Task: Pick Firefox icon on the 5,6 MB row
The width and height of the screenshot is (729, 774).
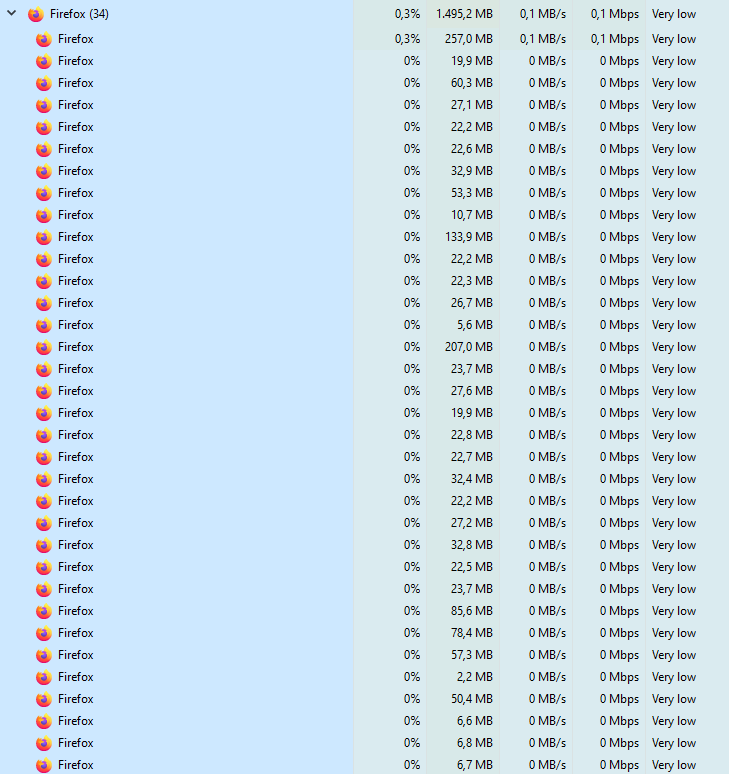Action: click(44, 325)
